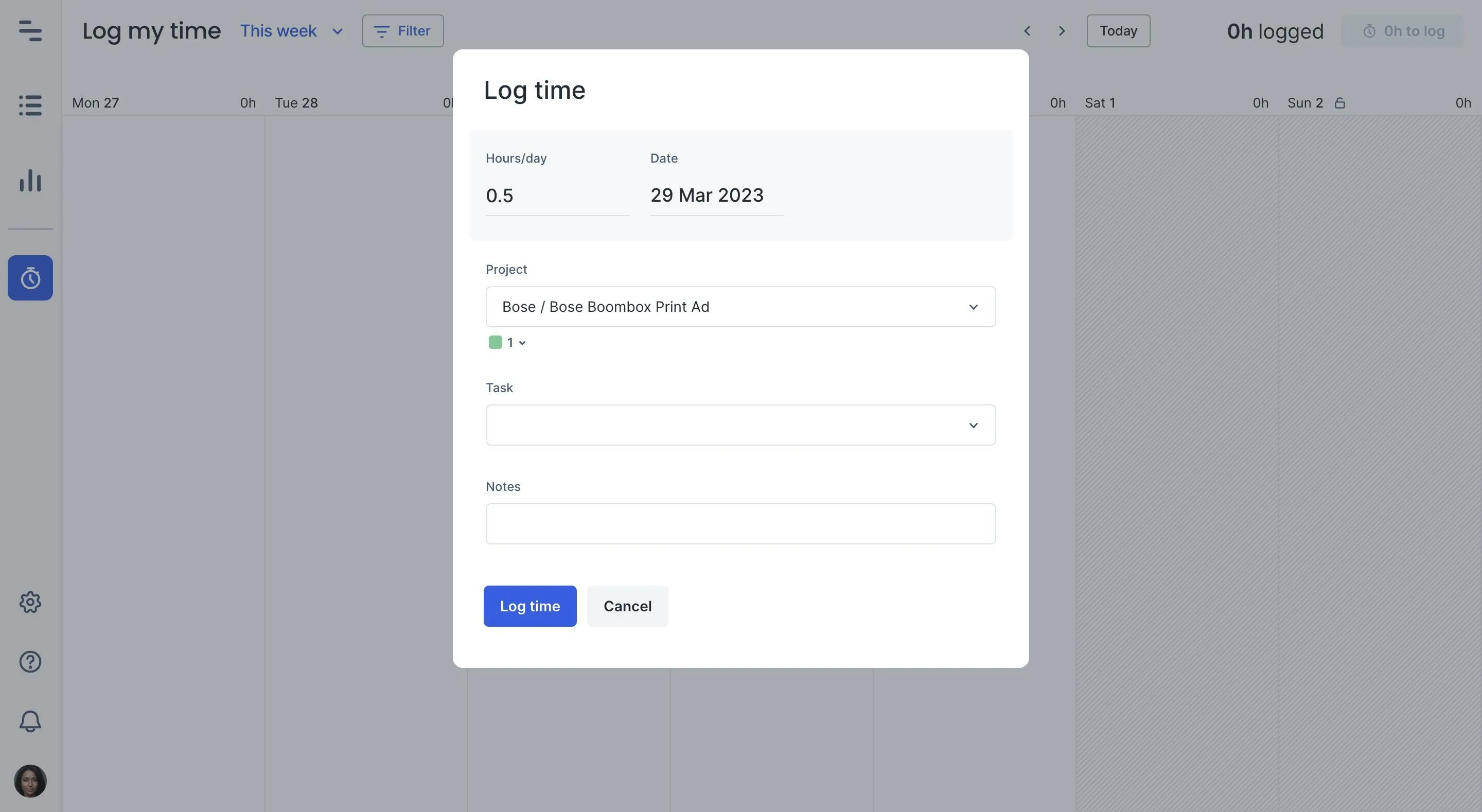Click the 0h to log button
Image resolution: width=1482 pixels, height=812 pixels.
pos(1403,31)
